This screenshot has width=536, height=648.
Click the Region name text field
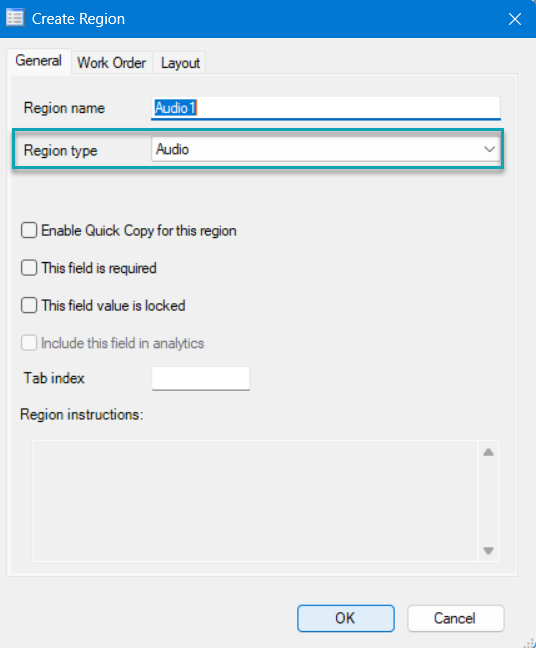(x=326, y=108)
